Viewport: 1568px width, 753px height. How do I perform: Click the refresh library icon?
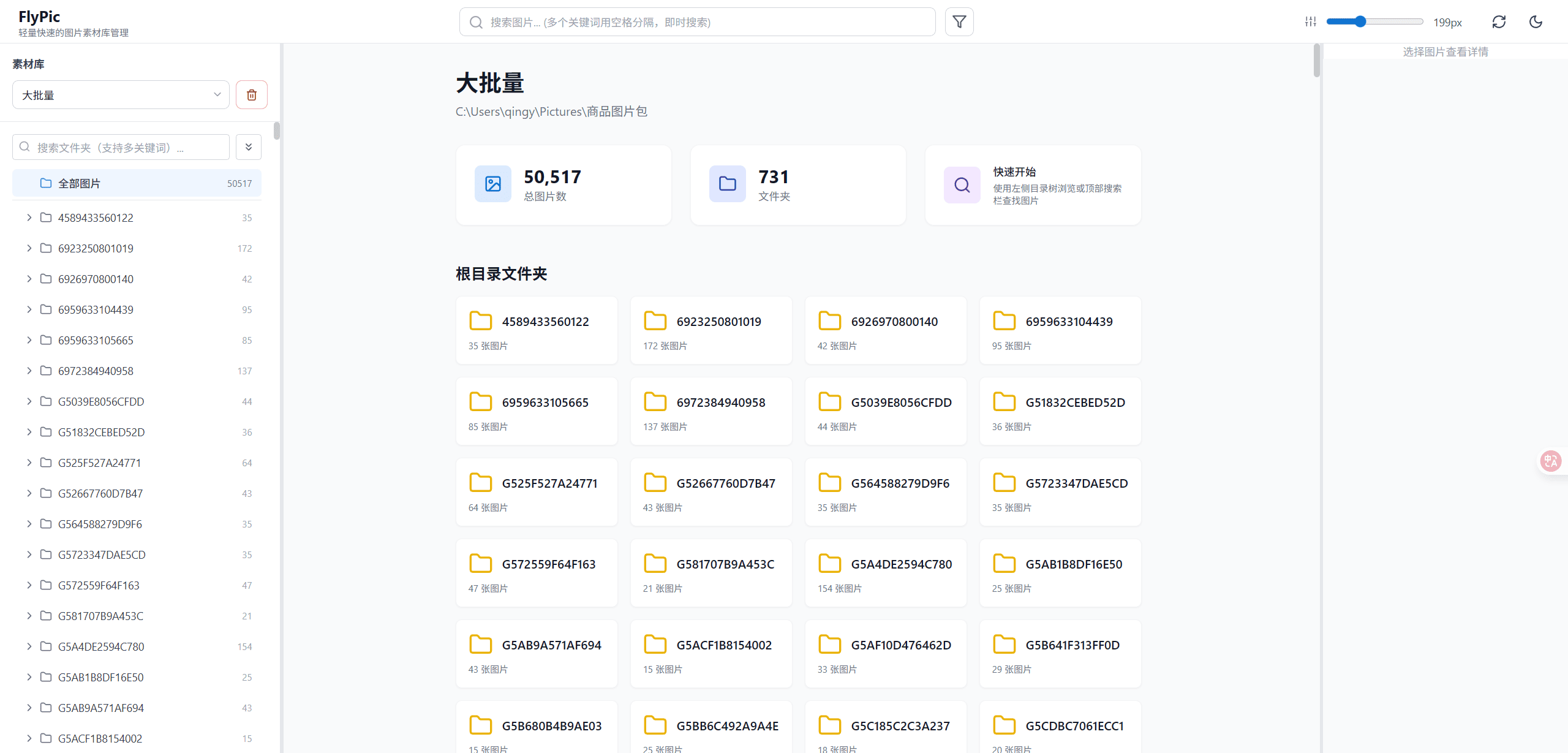[x=1499, y=21]
